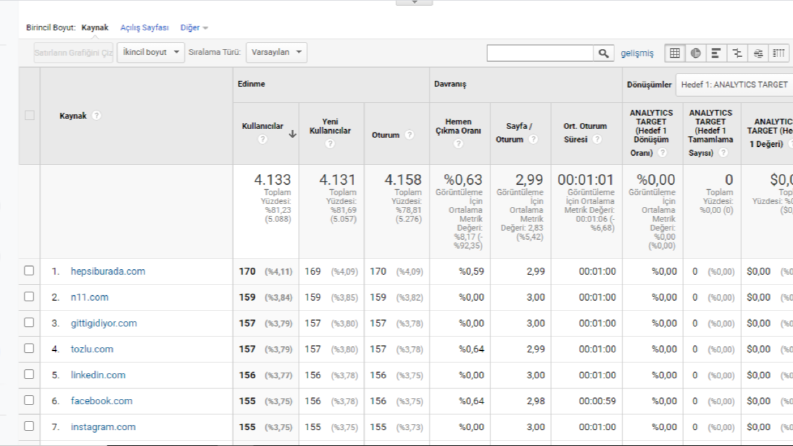Switch to pie chart percentage view
Viewport: 793px width, 446px height.
(x=695, y=53)
